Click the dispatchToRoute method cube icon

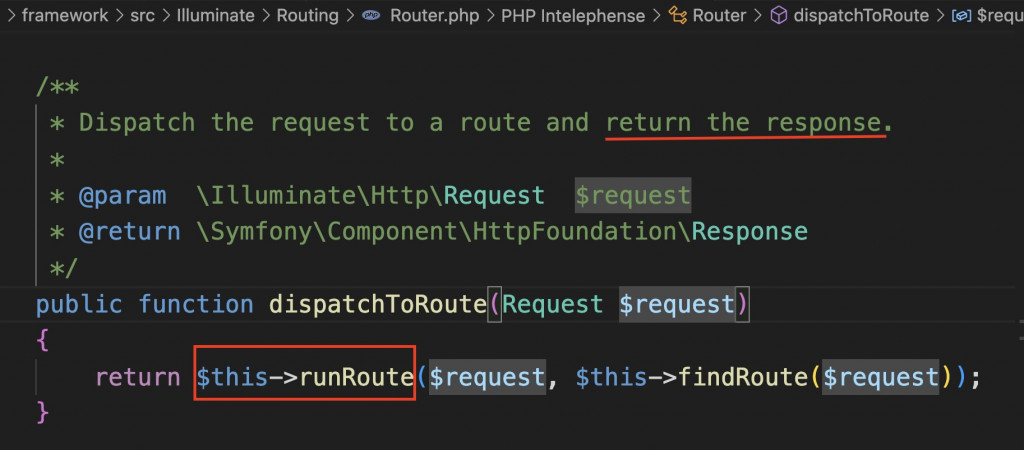[778, 16]
